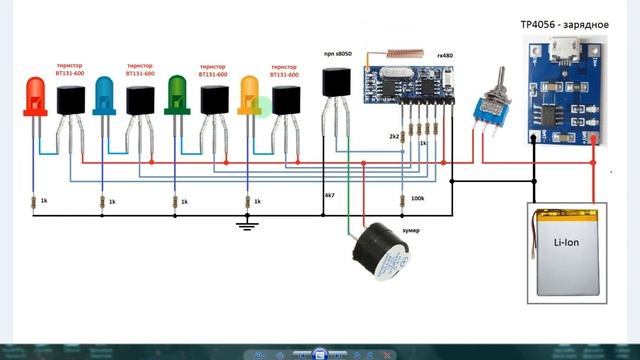
Task: Click the '2k2' resistor value
Action: tap(394, 137)
